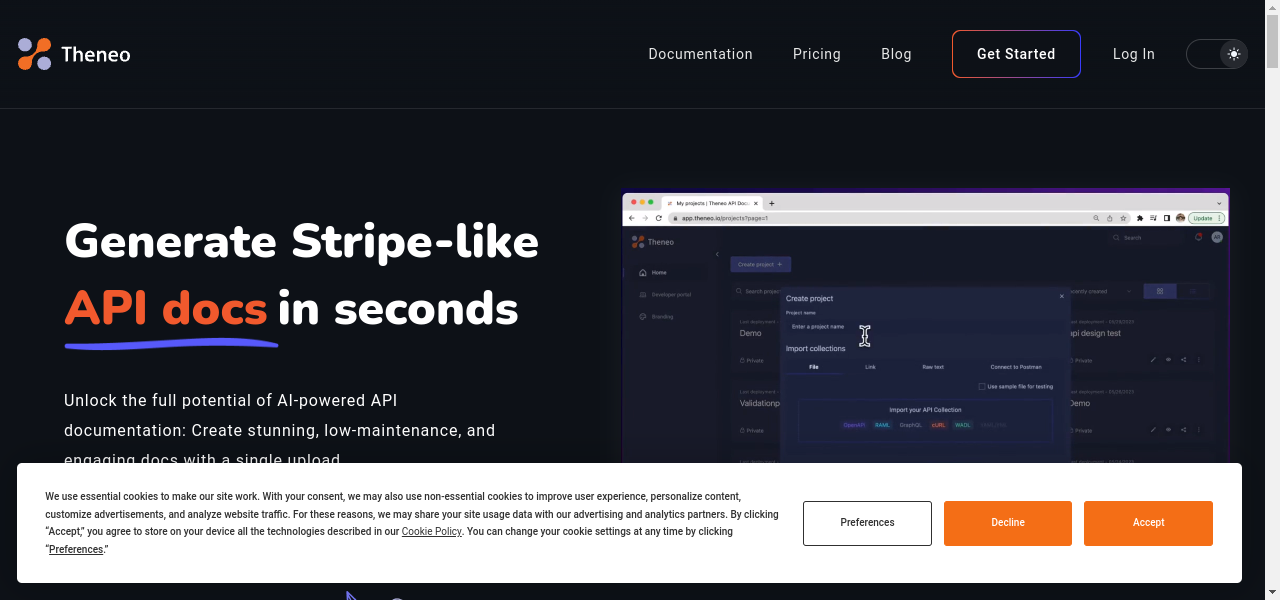1280x600 pixels.
Task: Toggle the light/dark theme switch
Action: 1217,54
